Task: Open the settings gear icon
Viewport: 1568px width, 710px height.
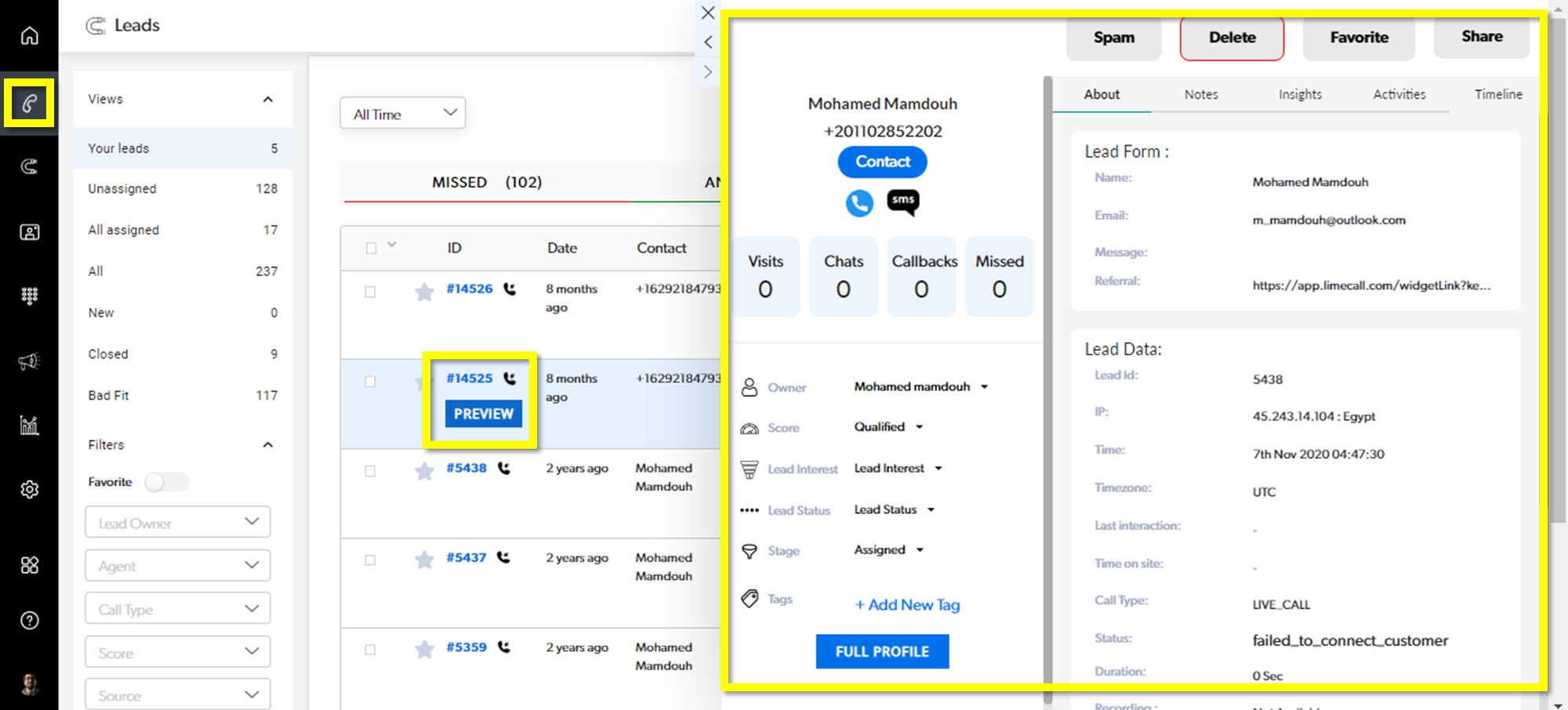Action: (29, 490)
